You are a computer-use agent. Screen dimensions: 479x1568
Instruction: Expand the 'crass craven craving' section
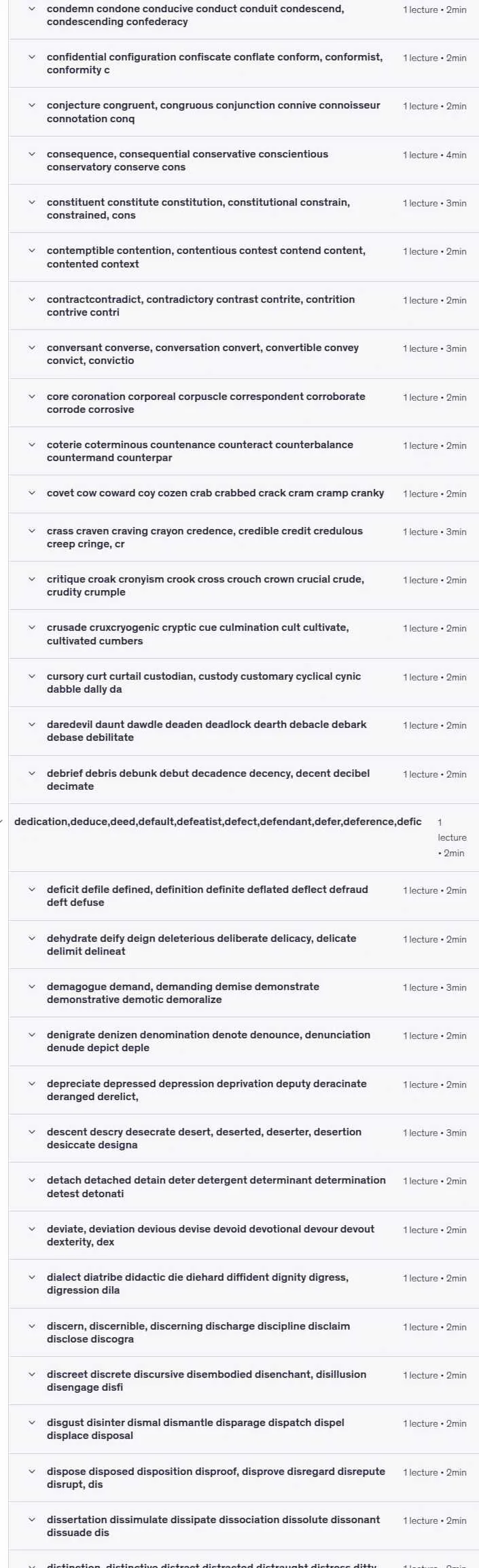click(244, 537)
